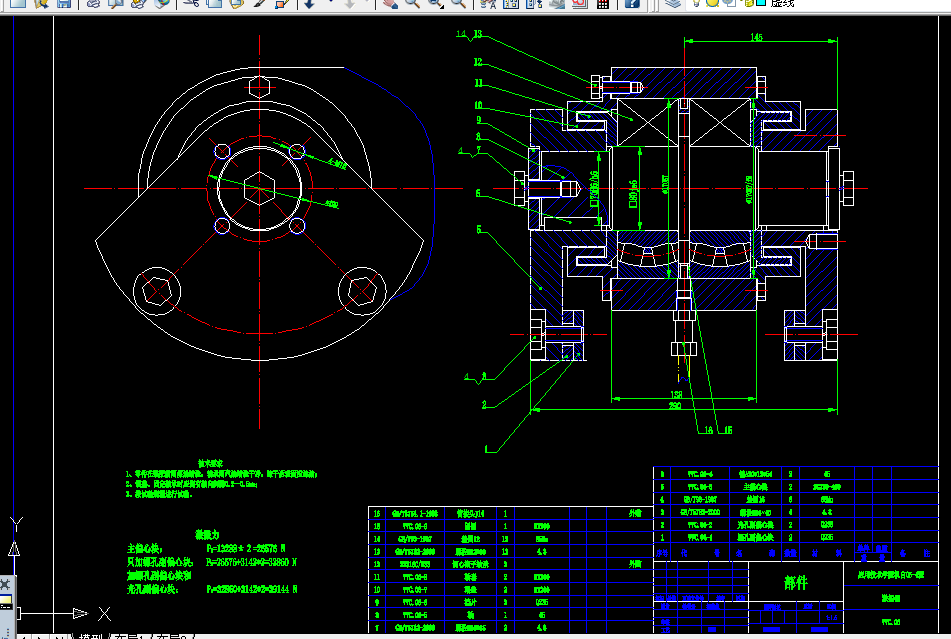This screenshot has height=639, width=951.
Task: Switch to the 模型 model tab
Action: point(91,636)
